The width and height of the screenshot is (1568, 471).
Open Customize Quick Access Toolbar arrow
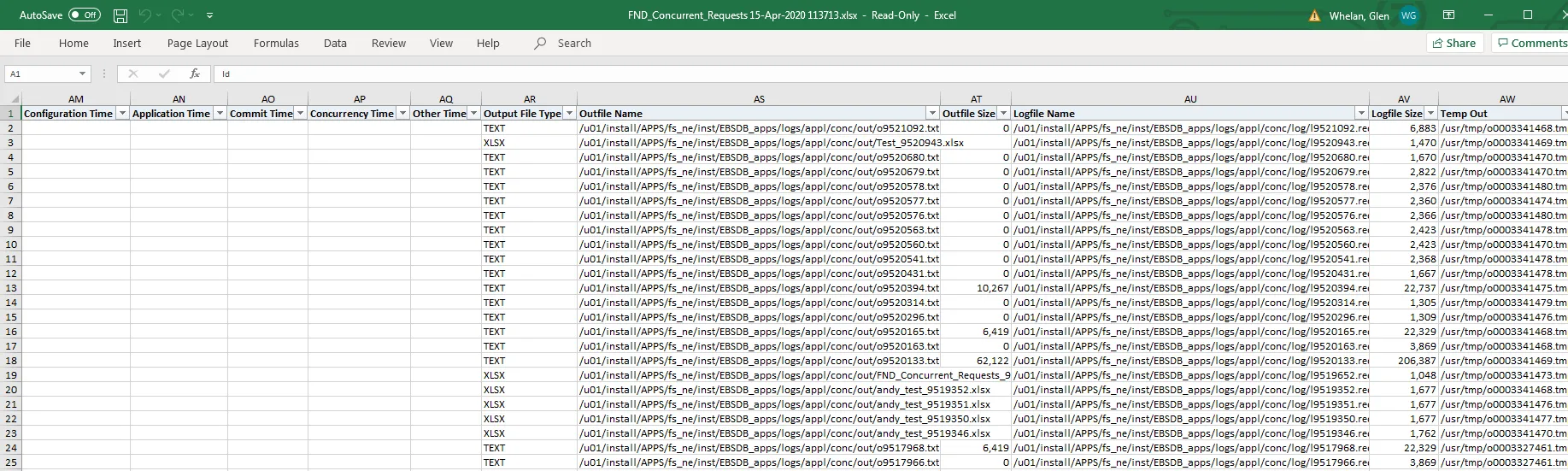[x=210, y=15]
